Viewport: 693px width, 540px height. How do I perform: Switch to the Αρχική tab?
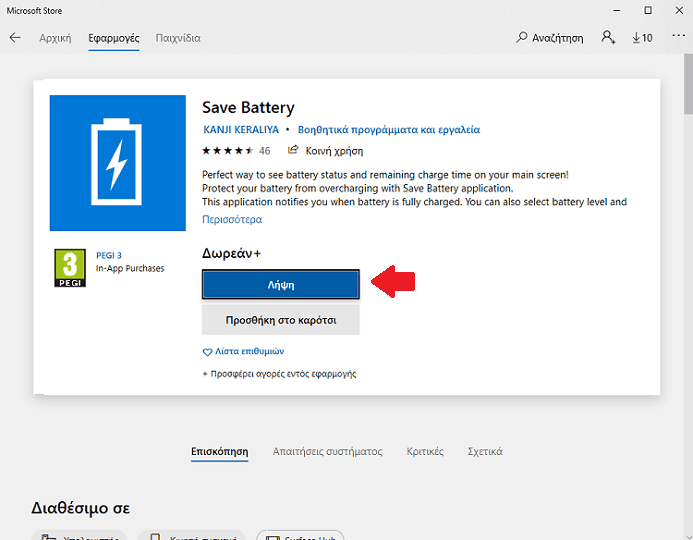(55, 38)
